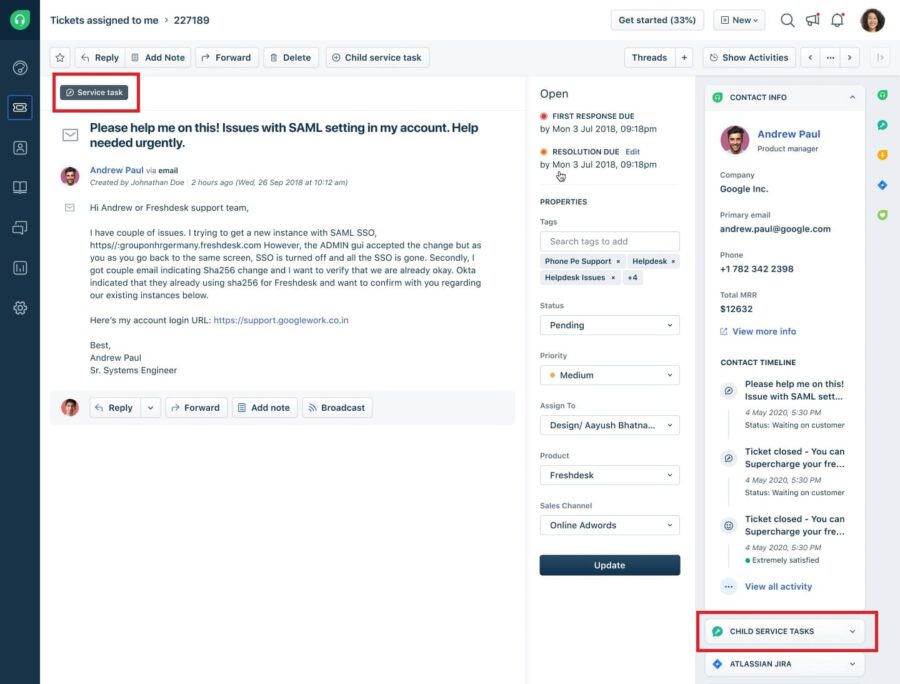Image resolution: width=900 pixels, height=684 pixels.
Task: Click the Broadcast button
Action: (x=337, y=407)
